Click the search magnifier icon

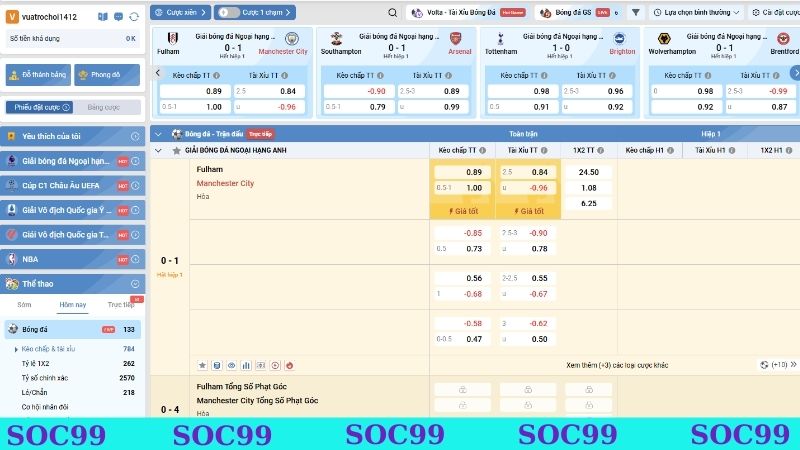[x=392, y=12]
